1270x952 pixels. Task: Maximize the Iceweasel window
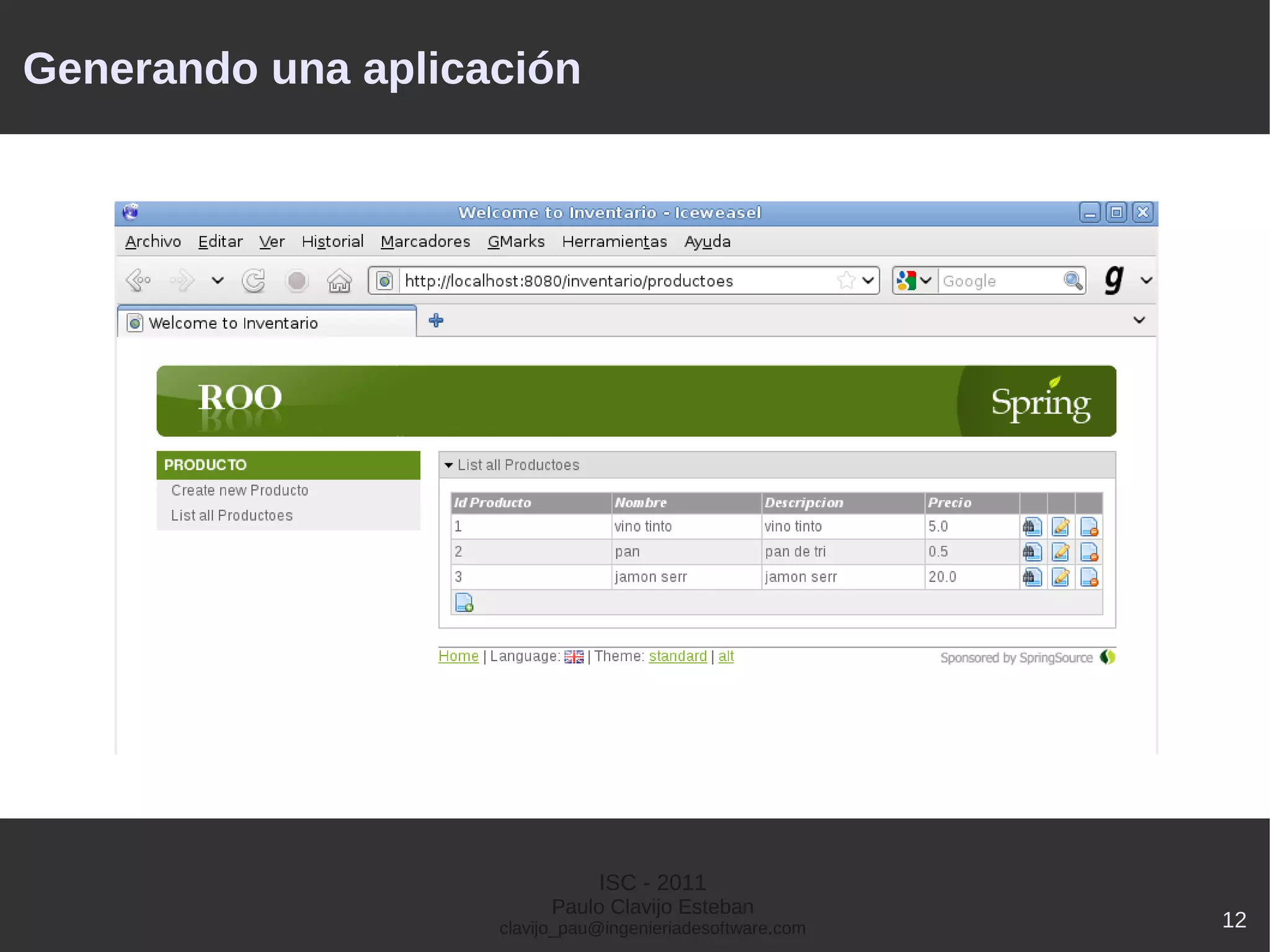[x=1116, y=213]
